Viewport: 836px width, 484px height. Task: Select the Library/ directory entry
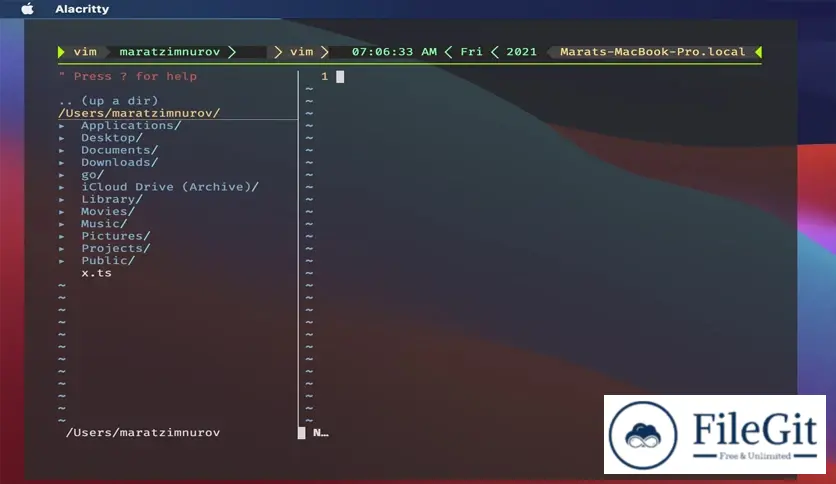point(112,199)
